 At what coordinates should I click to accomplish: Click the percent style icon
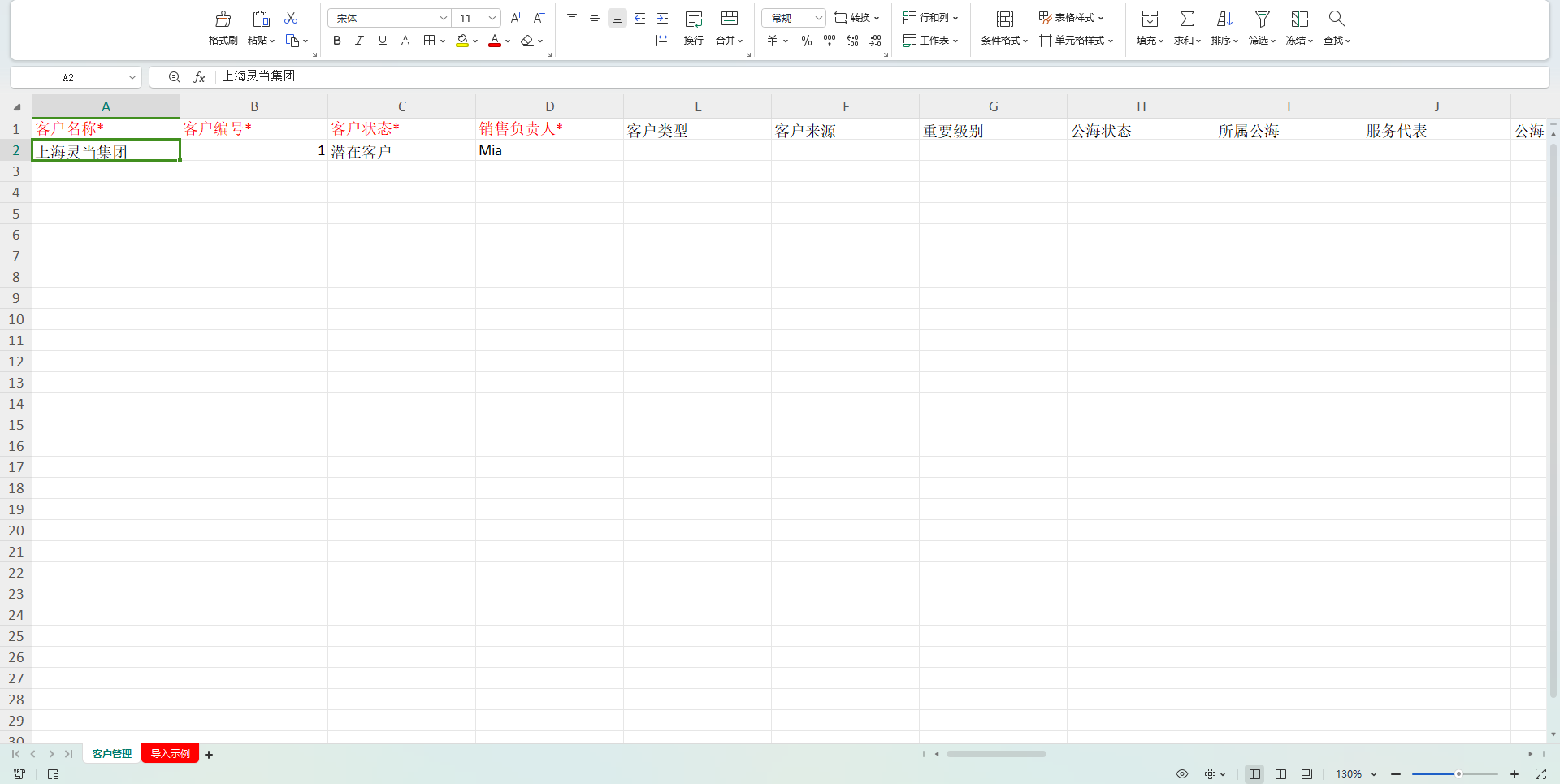click(806, 41)
